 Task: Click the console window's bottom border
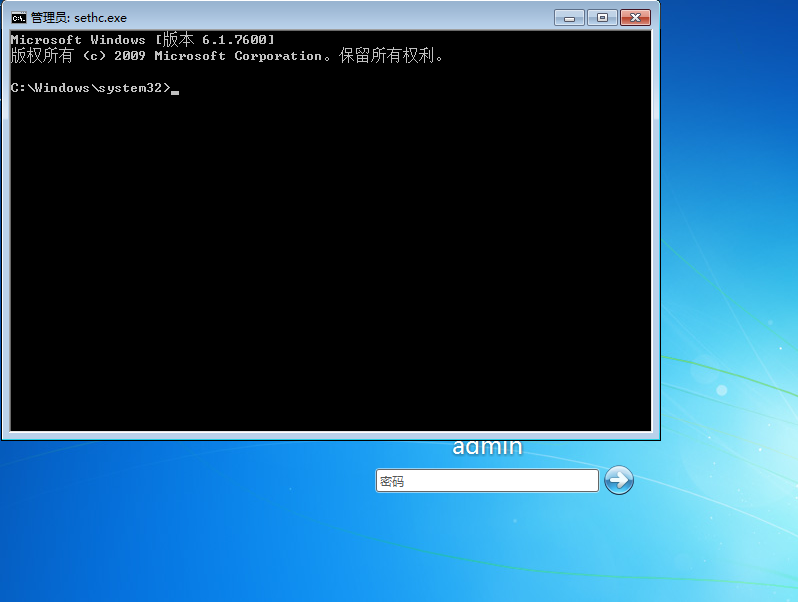tap(330, 436)
